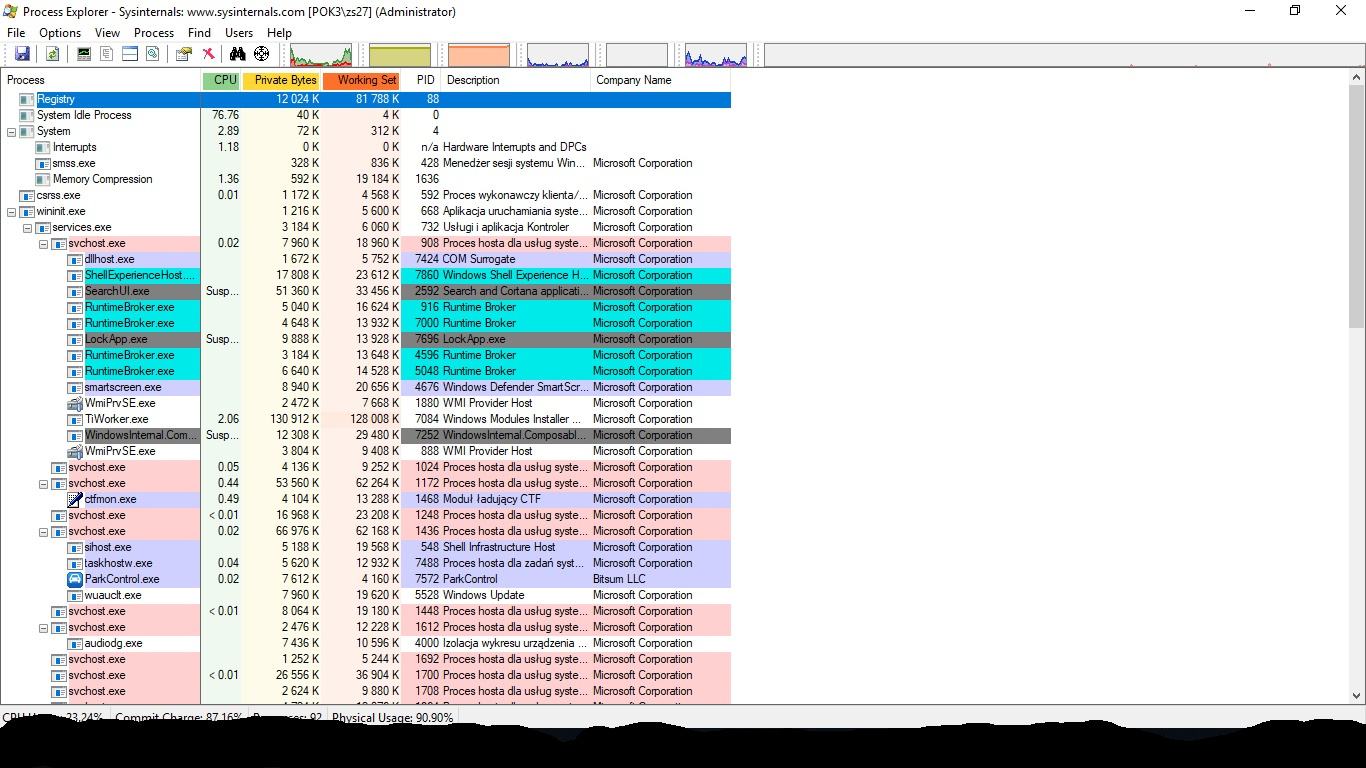Open the File menu
This screenshot has height=768, width=1366.
(16, 33)
